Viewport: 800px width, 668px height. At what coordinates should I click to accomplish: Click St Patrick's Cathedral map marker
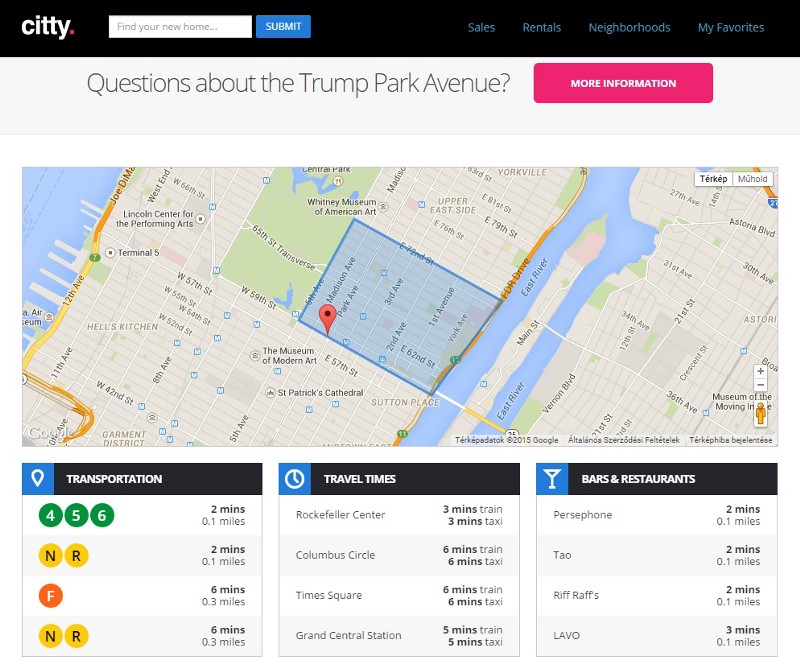click(x=270, y=393)
